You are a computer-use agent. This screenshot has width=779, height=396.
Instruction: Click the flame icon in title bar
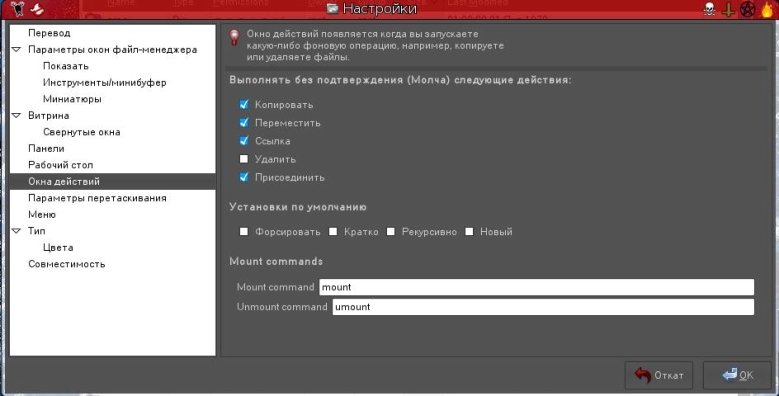(767, 9)
